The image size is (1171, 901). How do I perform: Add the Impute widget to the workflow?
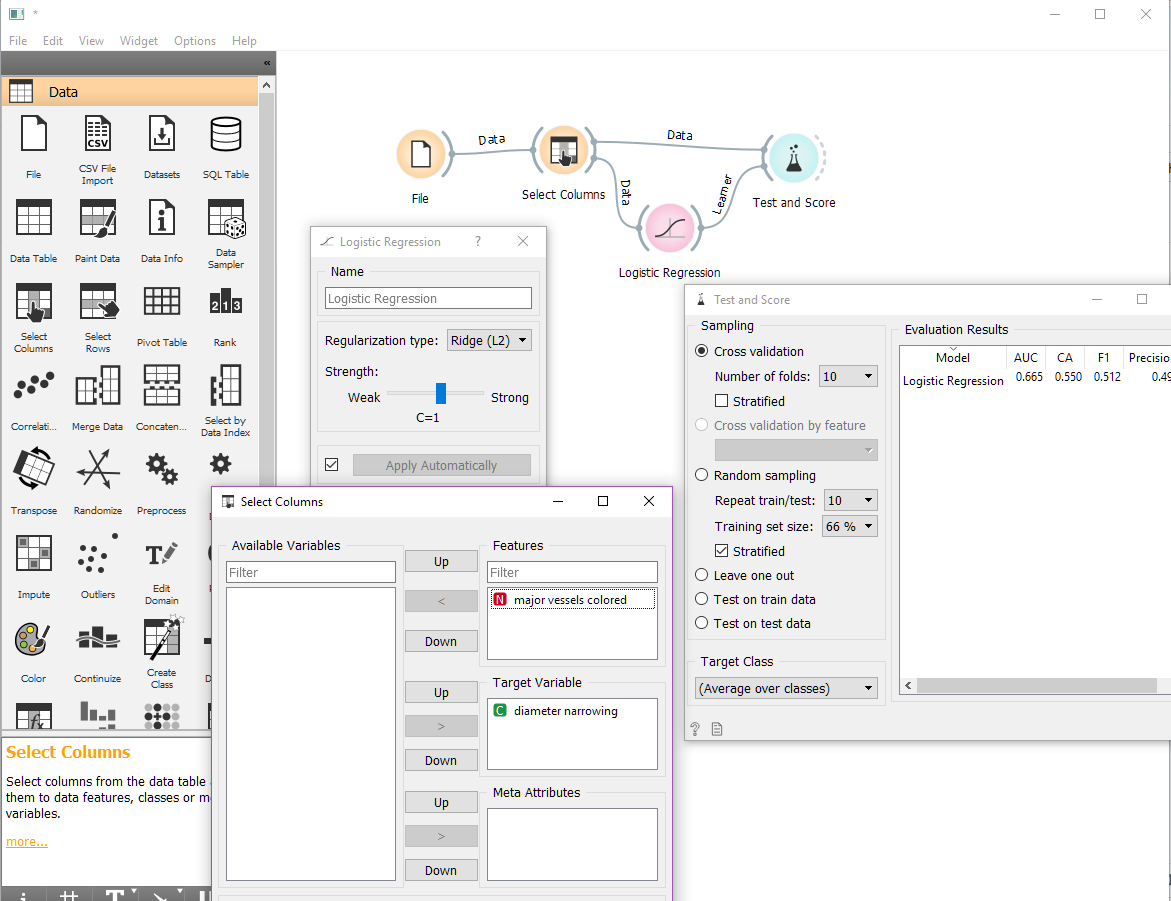point(33,553)
